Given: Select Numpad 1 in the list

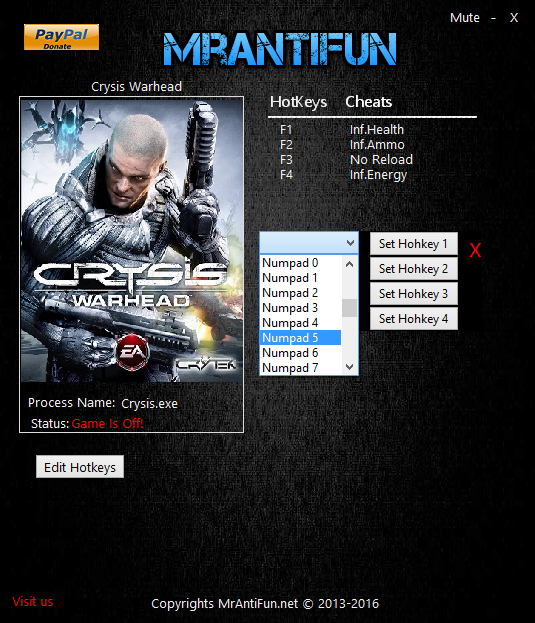Looking at the screenshot, I should (x=300, y=278).
